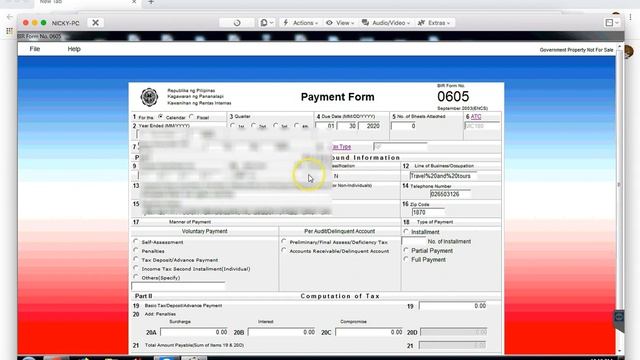This screenshot has height=360, width=640.
Task: Click the '0605' form number text
Action: click(453, 97)
